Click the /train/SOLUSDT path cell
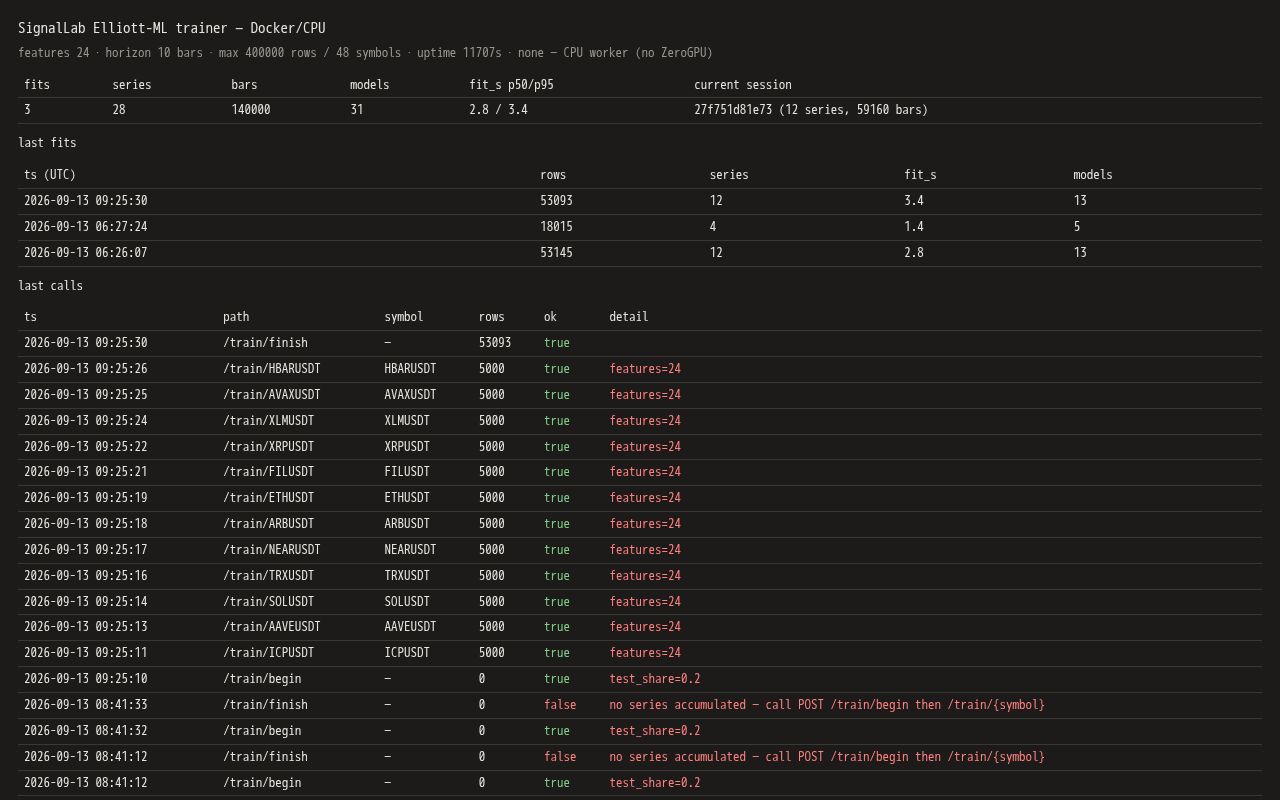 pos(268,602)
